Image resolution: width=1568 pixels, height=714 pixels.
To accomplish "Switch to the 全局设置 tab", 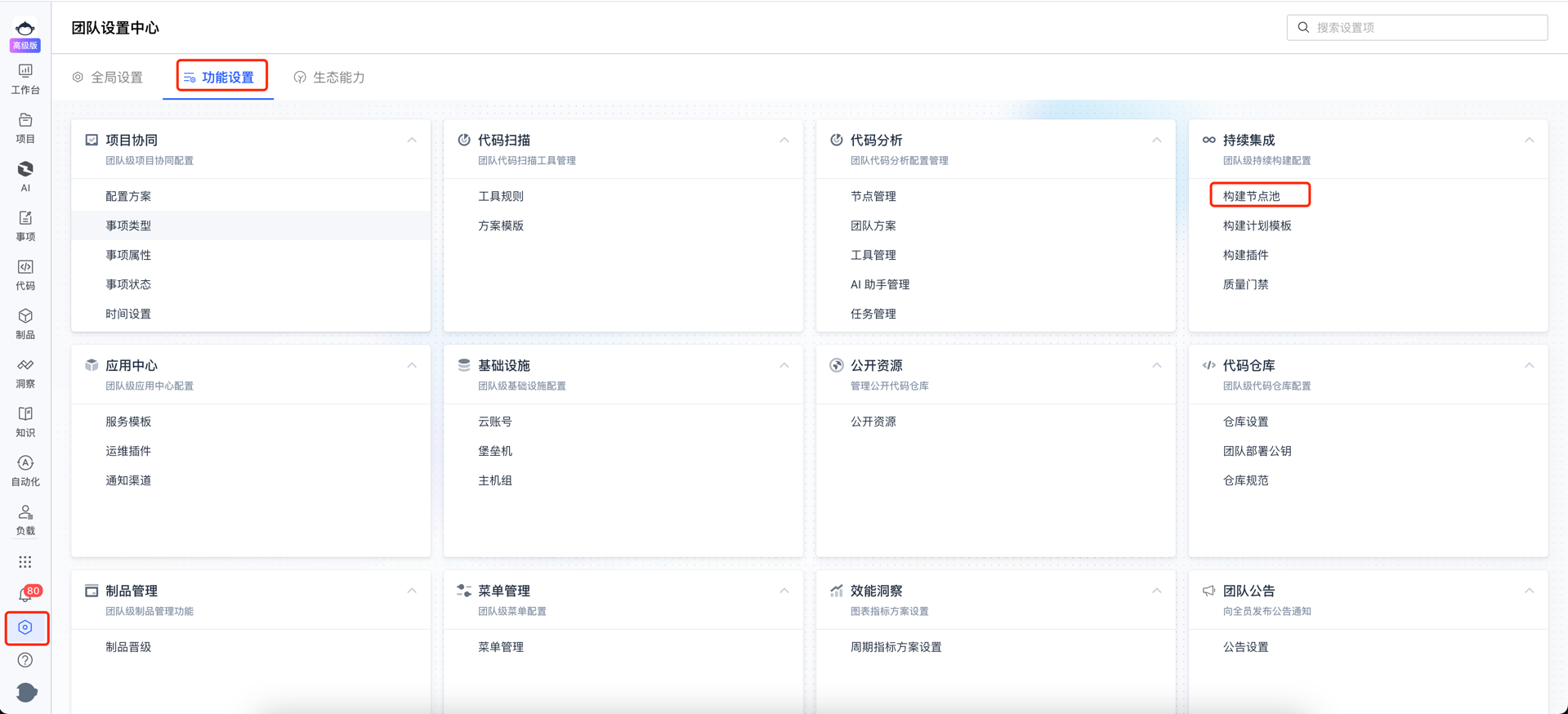I will tap(108, 78).
